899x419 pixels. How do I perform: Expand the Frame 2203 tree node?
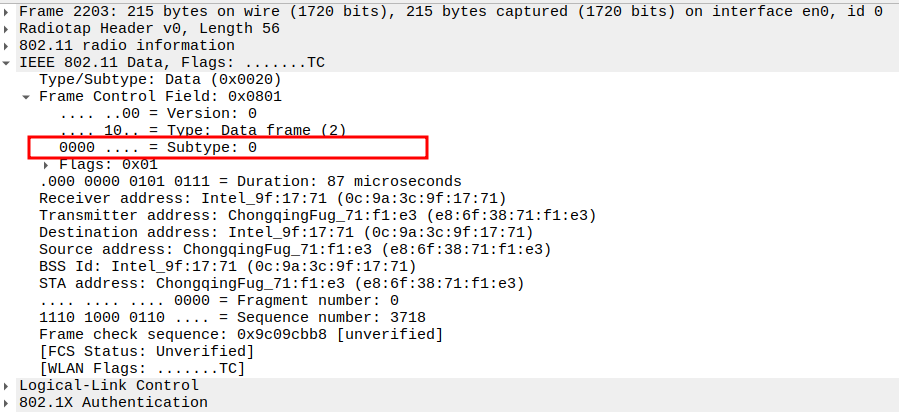(9, 12)
